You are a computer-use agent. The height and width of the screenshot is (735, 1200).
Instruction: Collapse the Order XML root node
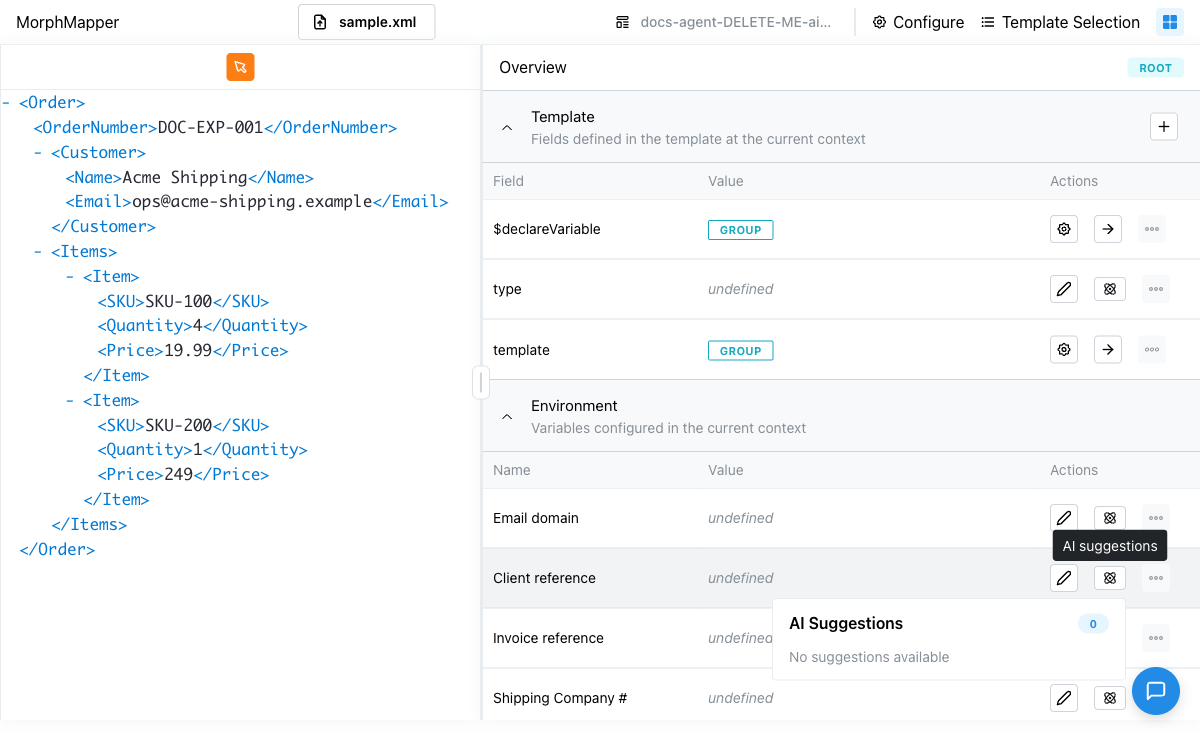pyautogui.click(x=7, y=103)
